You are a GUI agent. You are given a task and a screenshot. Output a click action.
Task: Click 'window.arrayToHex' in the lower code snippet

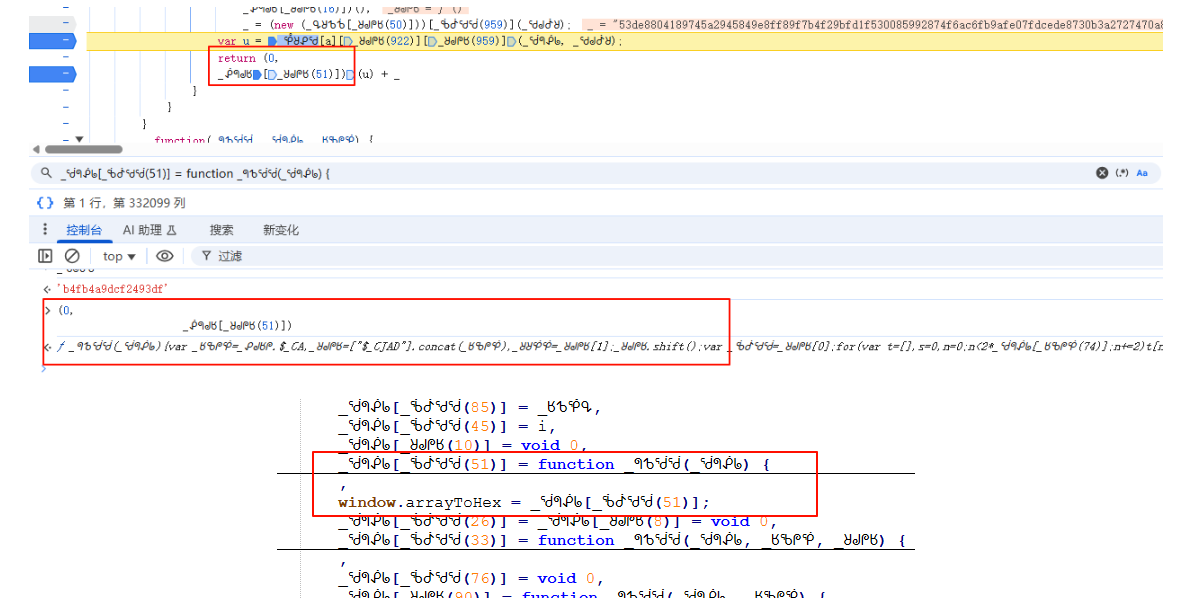click(420, 503)
